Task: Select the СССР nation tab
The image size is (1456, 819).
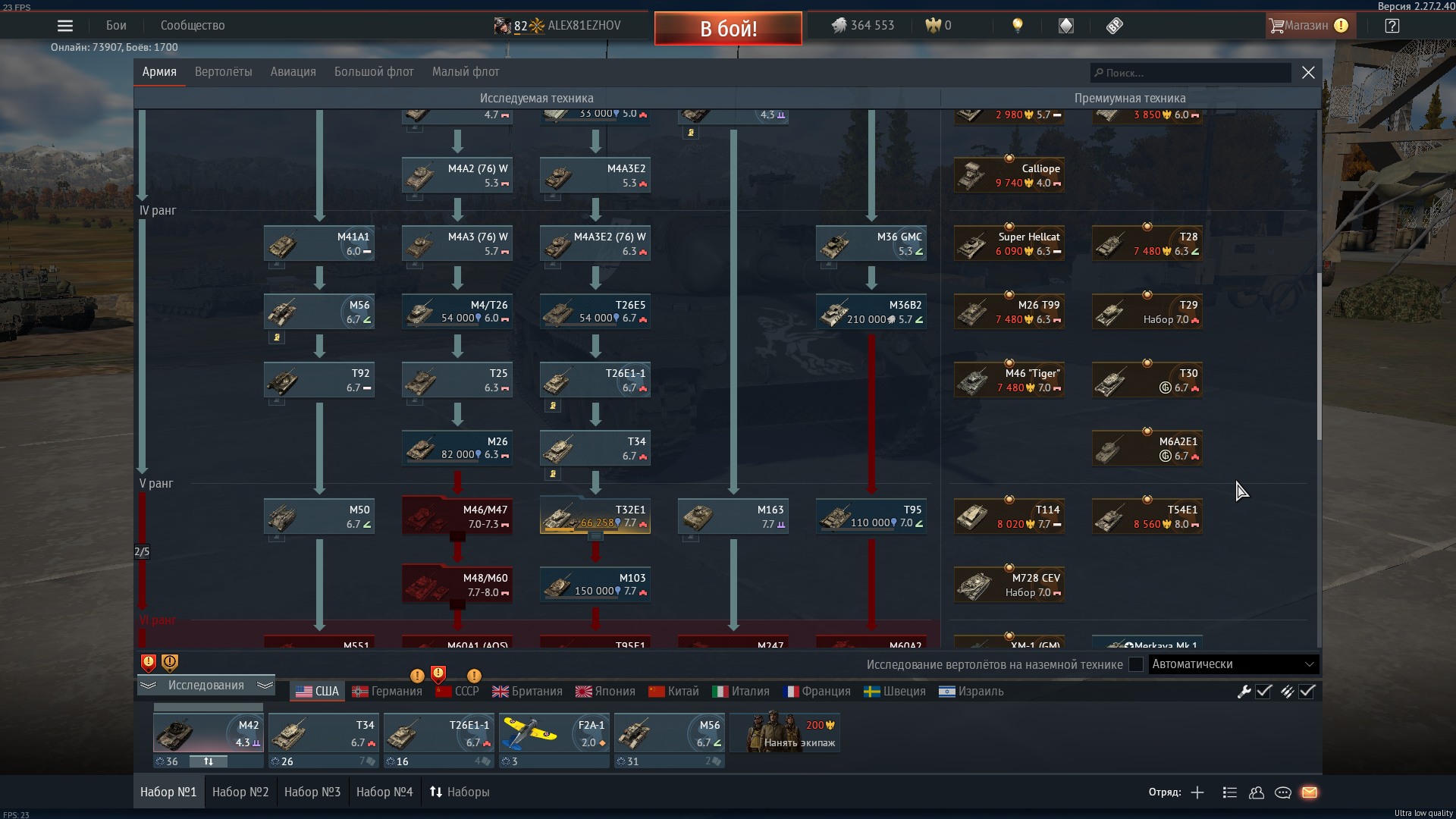Action: [x=457, y=692]
